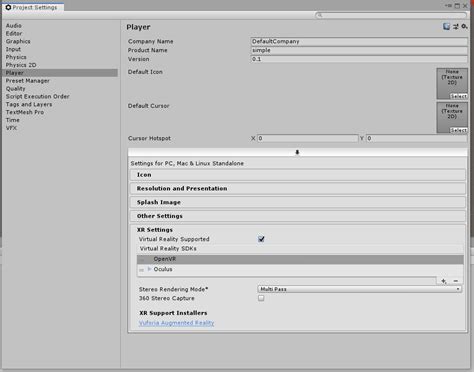Click Select on Default Icon texture
The width and height of the screenshot is (474, 372).
pyautogui.click(x=459, y=96)
